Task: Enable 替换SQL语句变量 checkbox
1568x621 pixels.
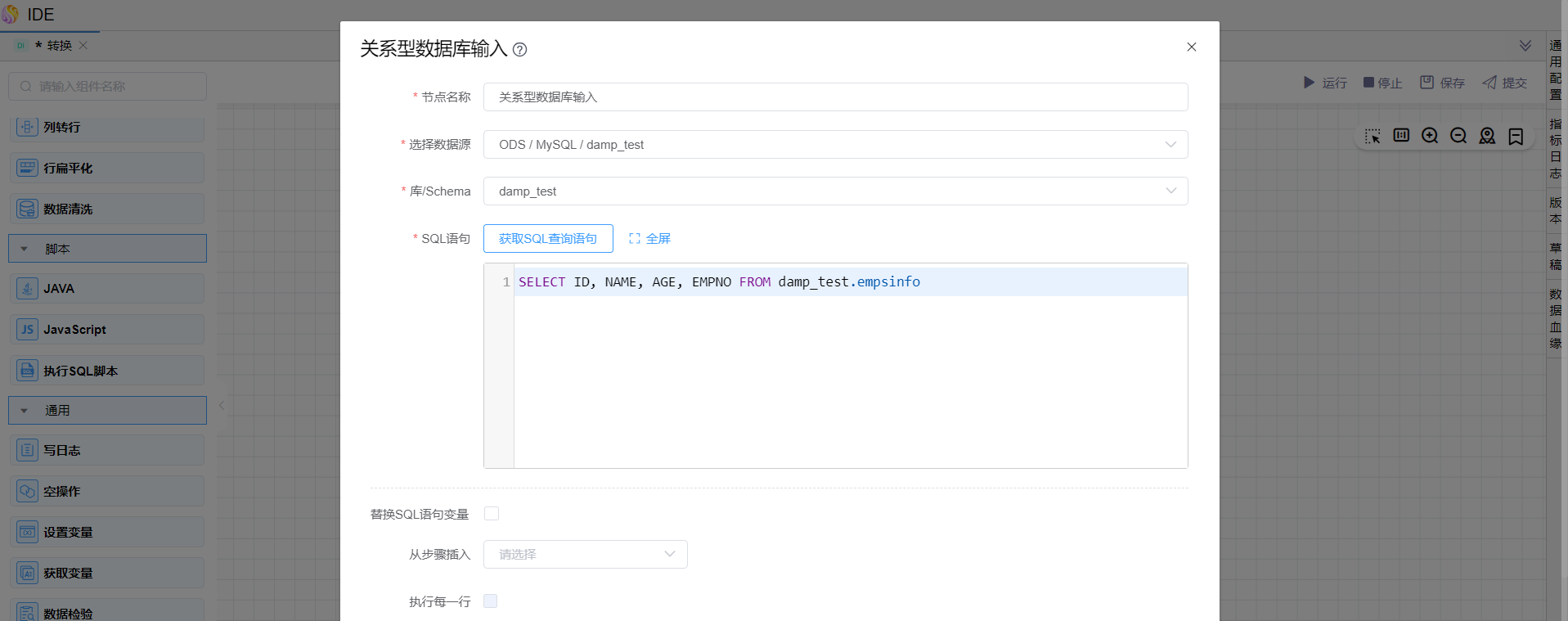Action: click(x=492, y=514)
